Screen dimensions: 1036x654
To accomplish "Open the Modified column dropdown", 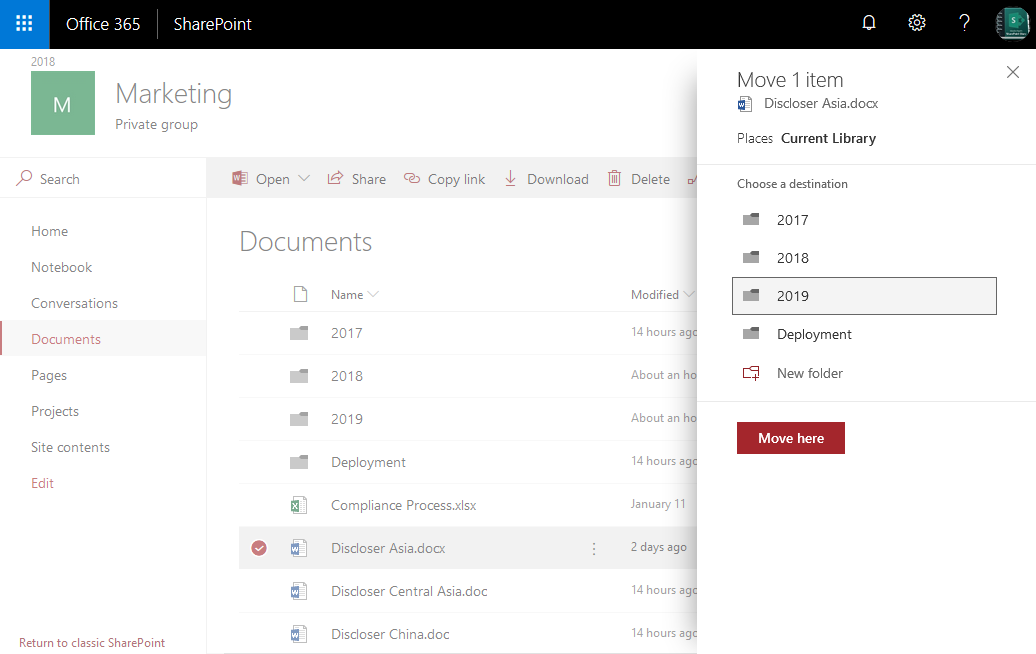I will pos(692,294).
